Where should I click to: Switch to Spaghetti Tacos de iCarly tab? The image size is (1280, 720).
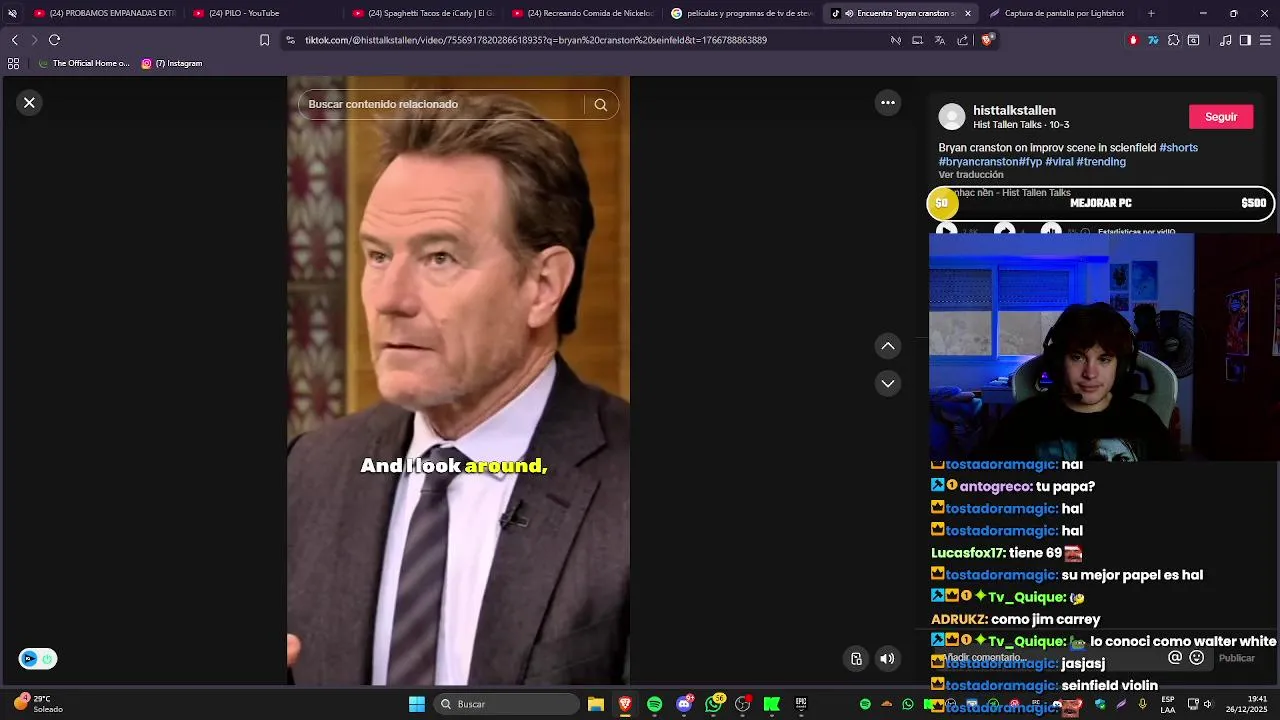[x=422, y=13]
